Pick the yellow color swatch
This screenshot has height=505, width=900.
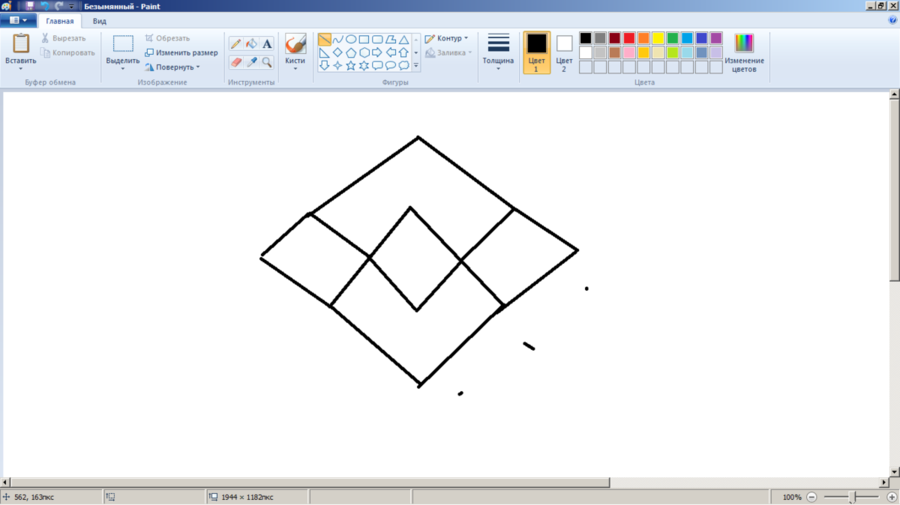658,38
